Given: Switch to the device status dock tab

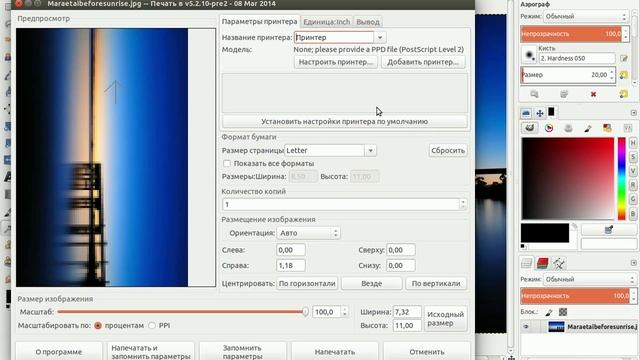Looking at the screenshot, I should click(x=526, y=113).
